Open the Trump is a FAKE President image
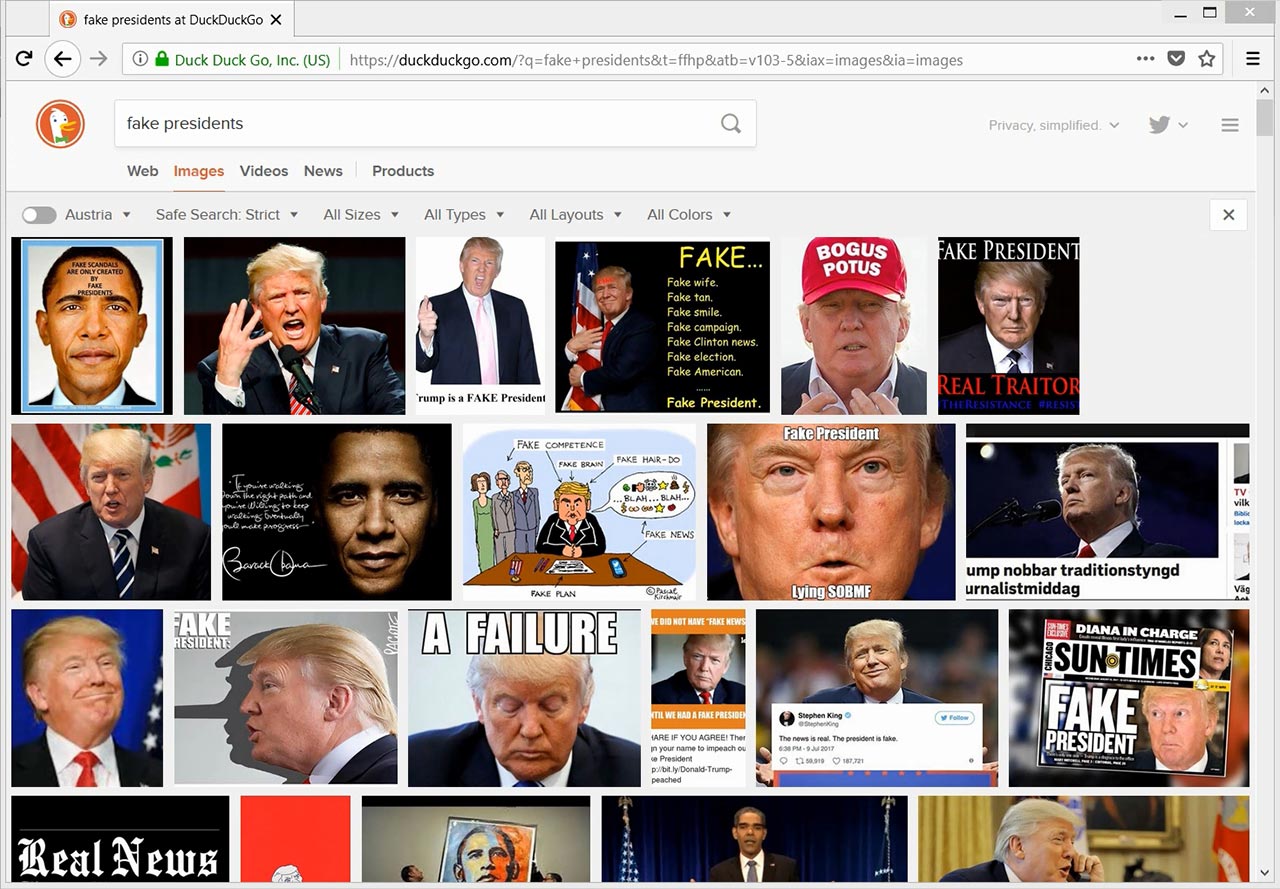The height and width of the screenshot is (889, 1280). pos(481,326)
